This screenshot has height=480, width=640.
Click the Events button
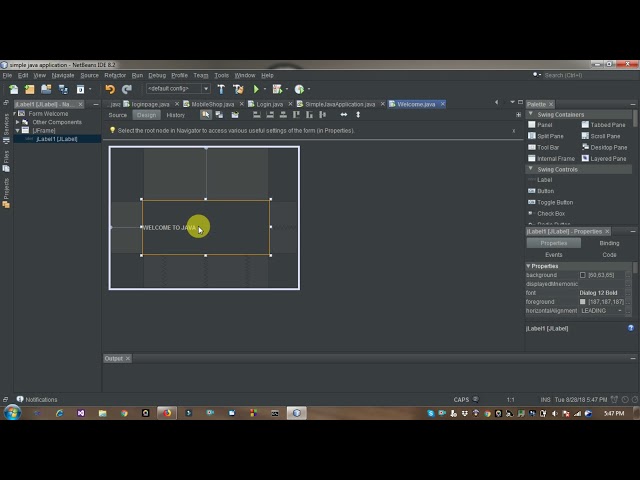pos(553,255)
